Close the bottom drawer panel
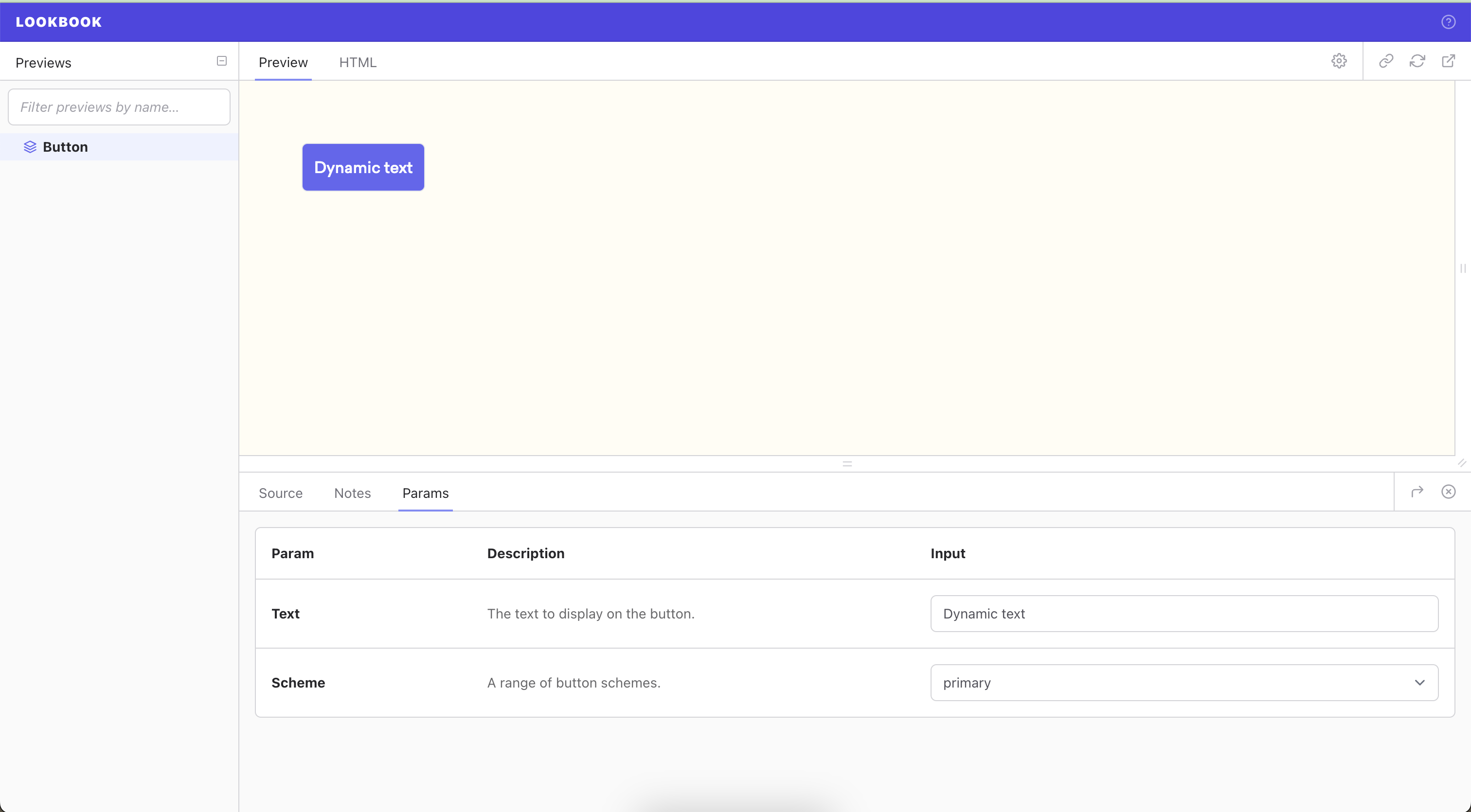 (1448, 492)
